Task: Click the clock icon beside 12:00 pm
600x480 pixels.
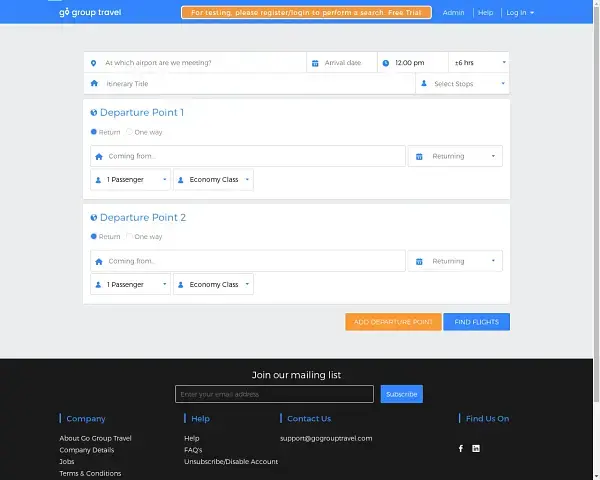Action: [x=386, y=63]
